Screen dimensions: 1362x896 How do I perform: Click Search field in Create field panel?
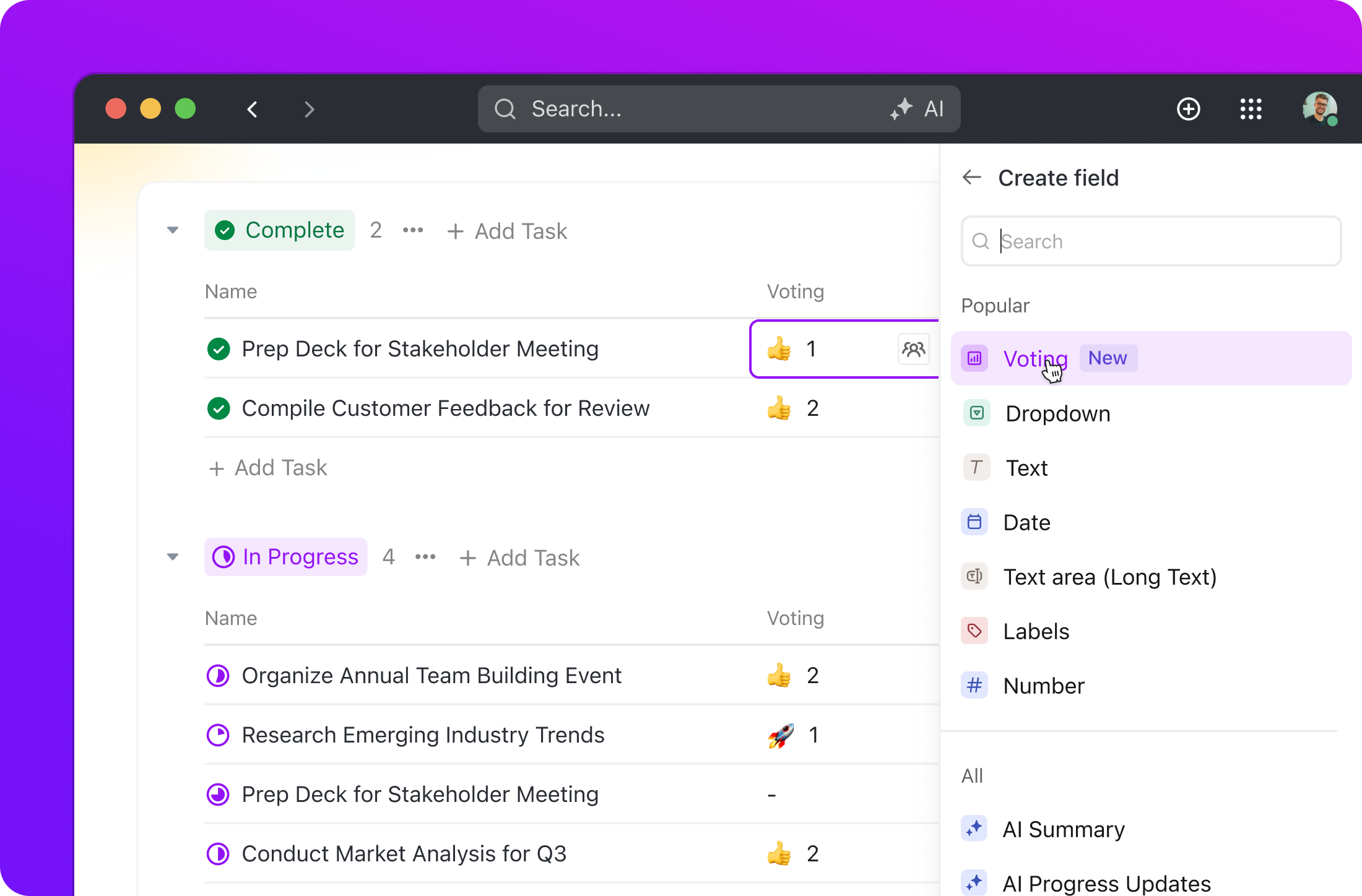[1151, 241]
